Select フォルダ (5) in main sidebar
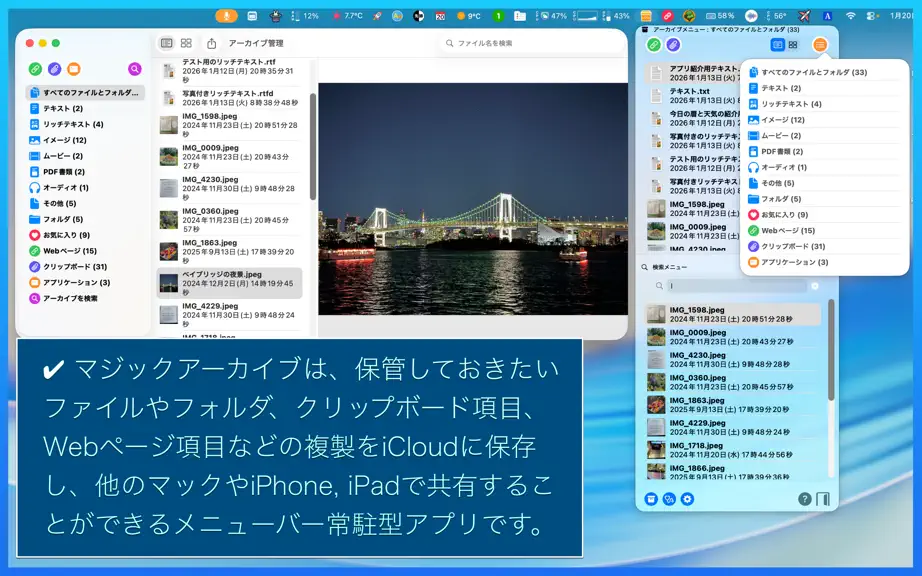This screenshot has width=922, height=576. [x=85, y=219]
